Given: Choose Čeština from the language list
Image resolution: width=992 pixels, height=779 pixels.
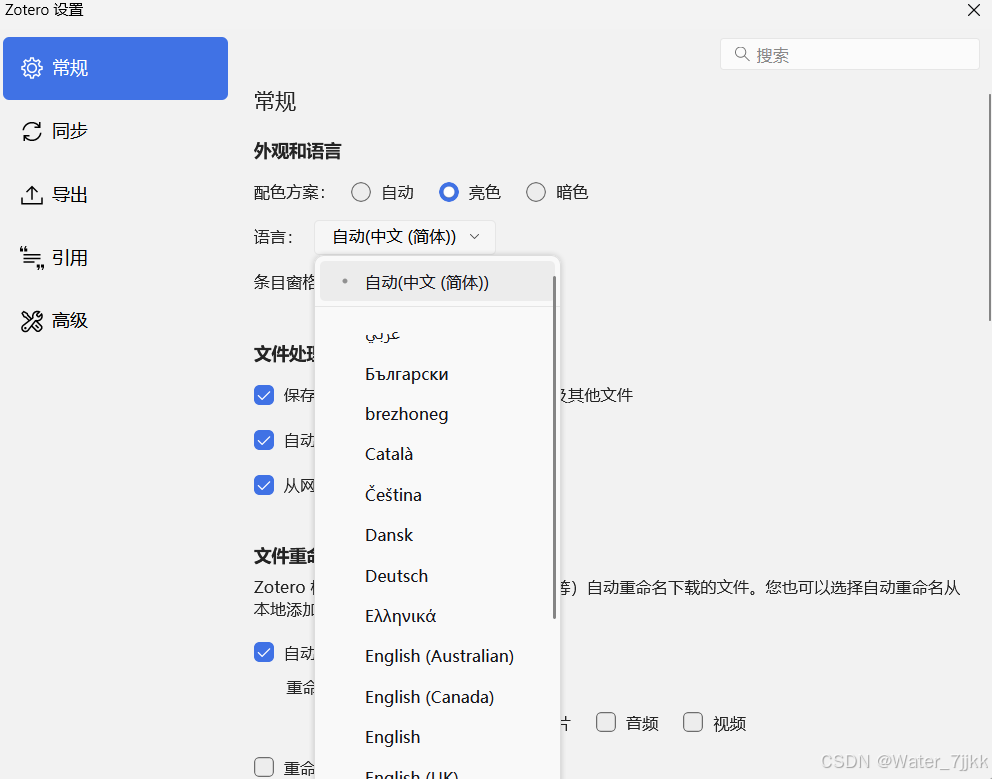Looking at the screenshot, I should (x=437, y=495).
